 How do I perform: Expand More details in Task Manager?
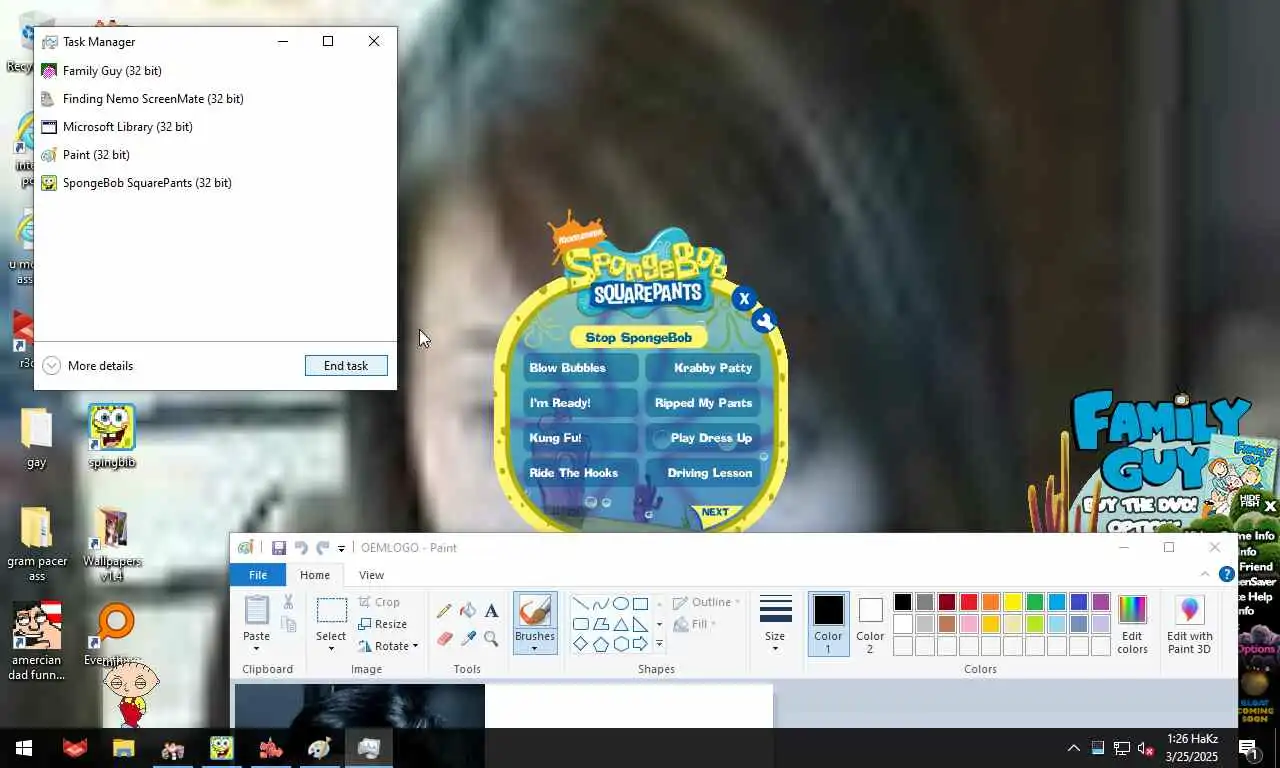88,366
